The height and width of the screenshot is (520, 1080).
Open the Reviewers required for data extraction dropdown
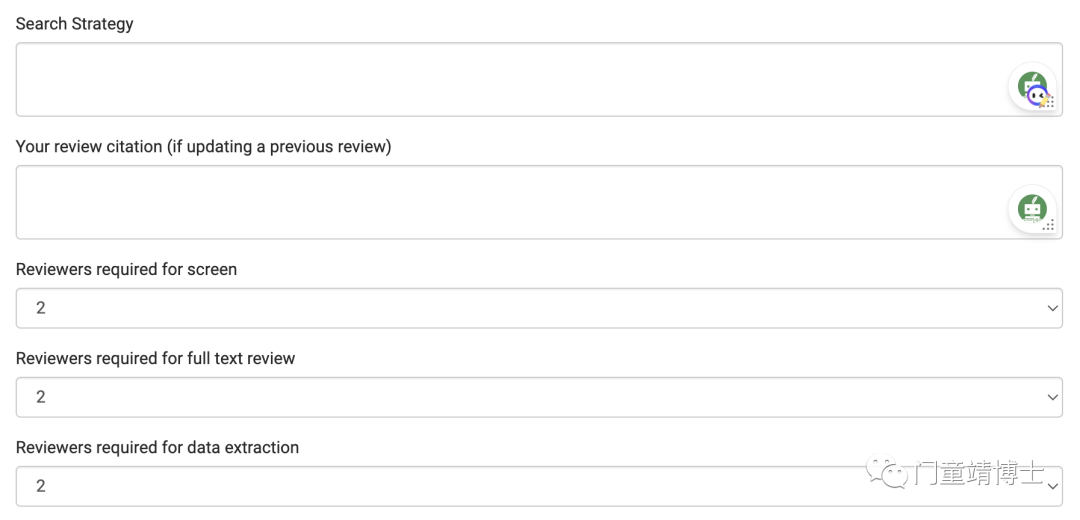coord(539,486)
